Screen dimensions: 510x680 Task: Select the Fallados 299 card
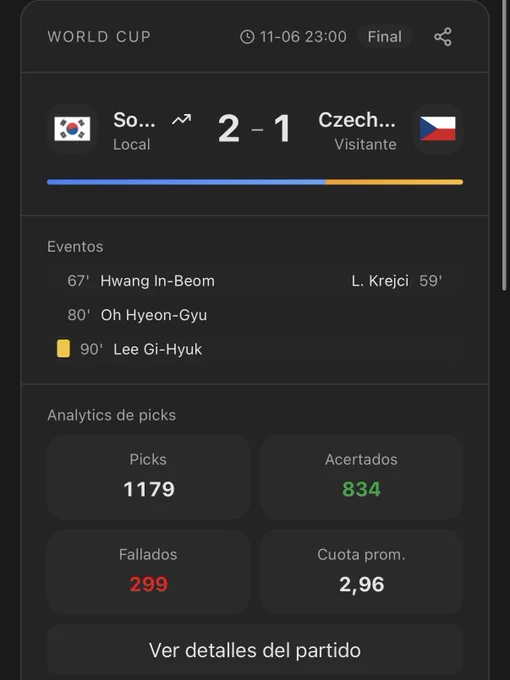(148, 572)
